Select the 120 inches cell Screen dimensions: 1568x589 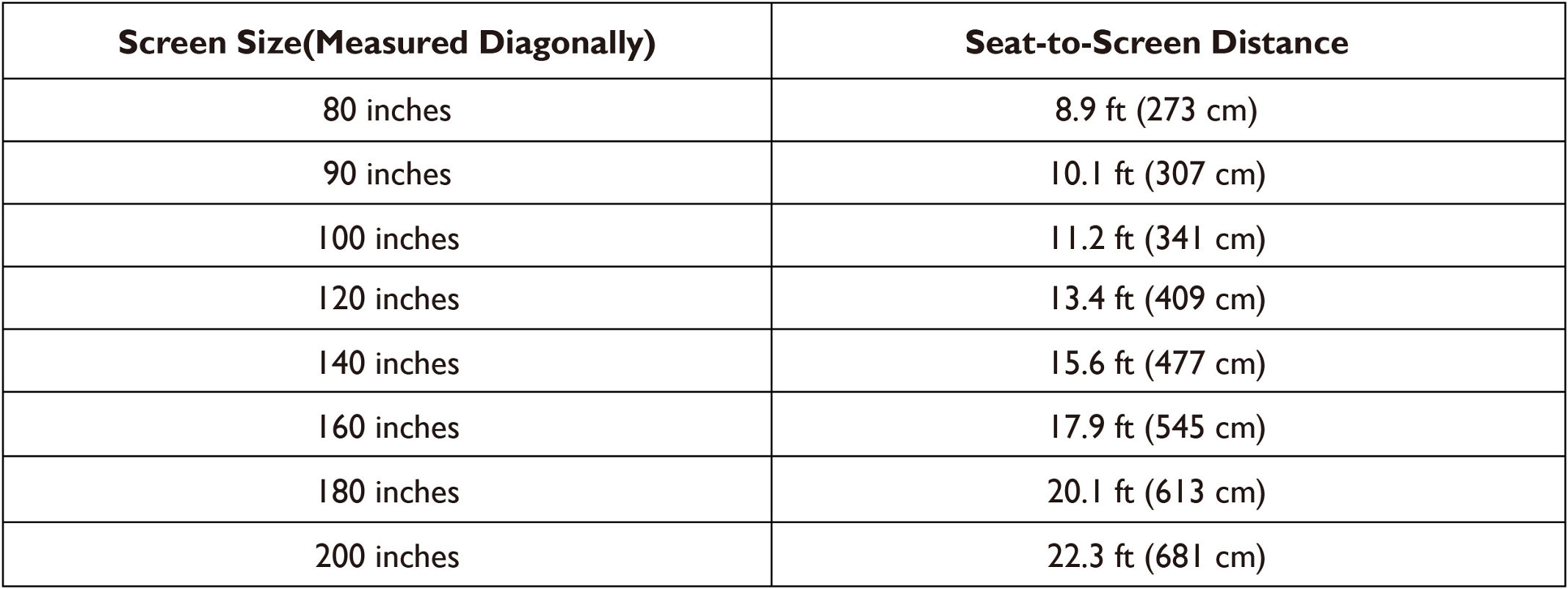[387, 298]
